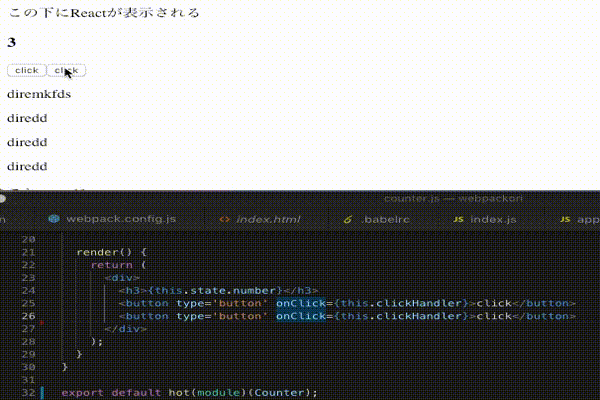
Task: Select the webpack icon on webpack.config.js tab
Action: [x=54, y=219]
